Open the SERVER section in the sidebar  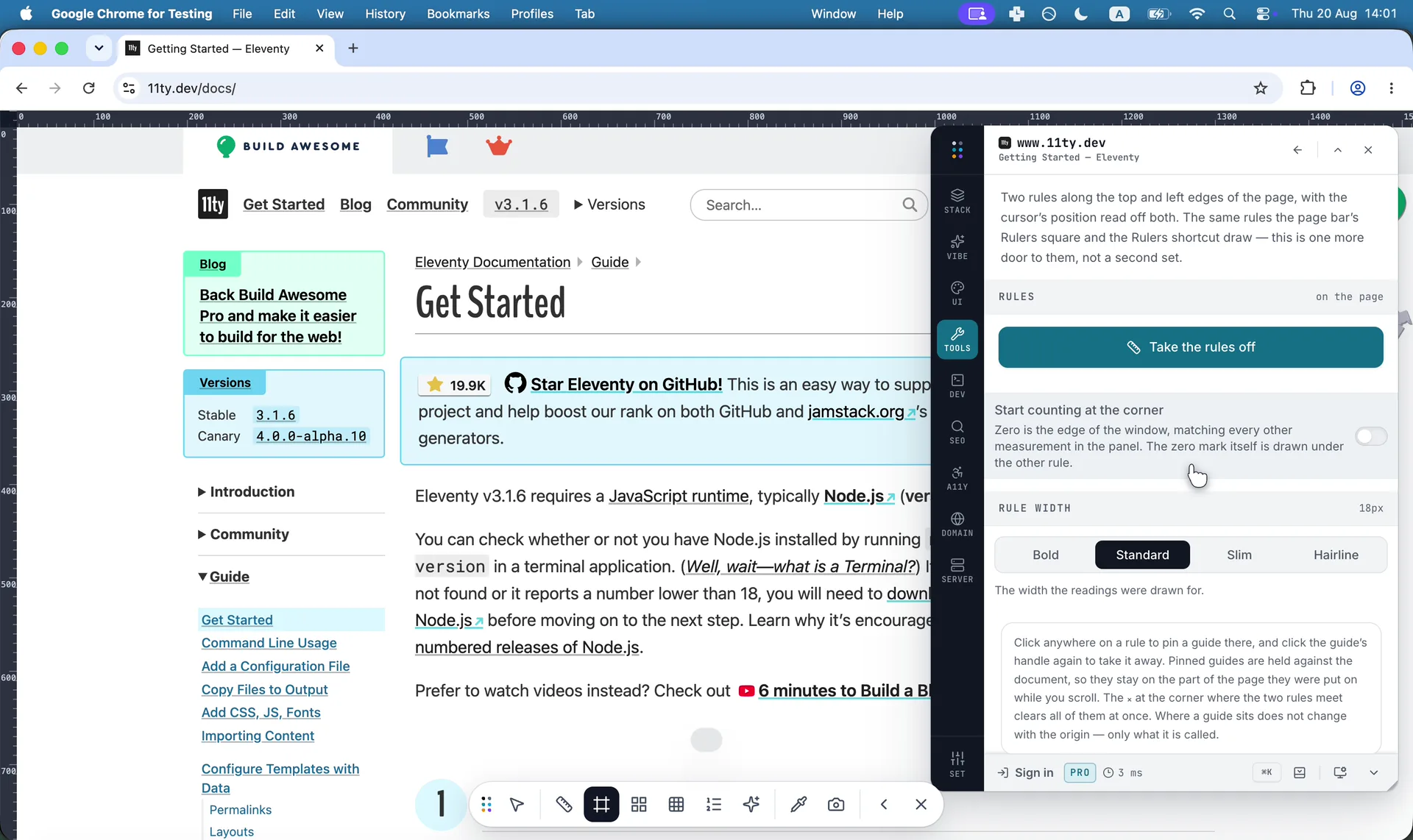pos(957,570)
